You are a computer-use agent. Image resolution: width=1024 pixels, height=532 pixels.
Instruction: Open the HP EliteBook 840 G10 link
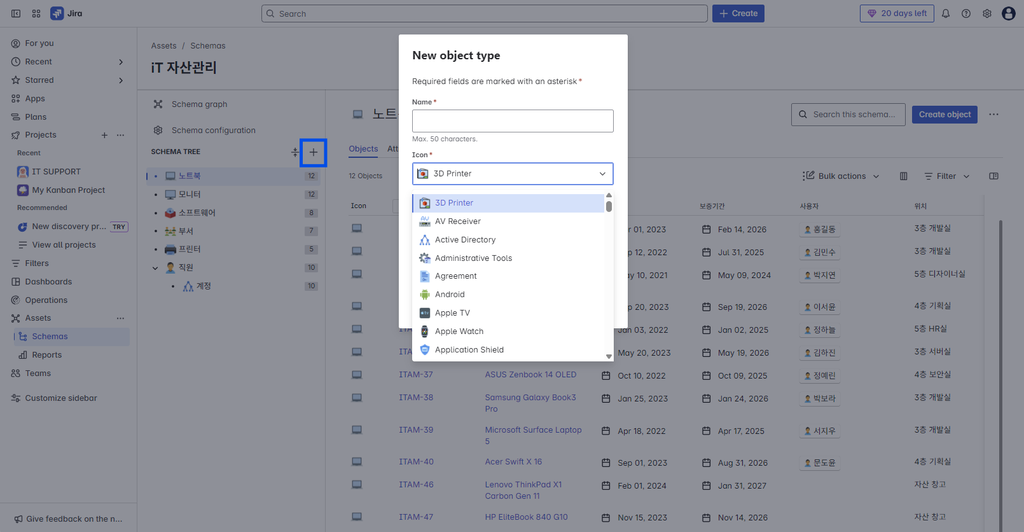[x=526, y=517]
